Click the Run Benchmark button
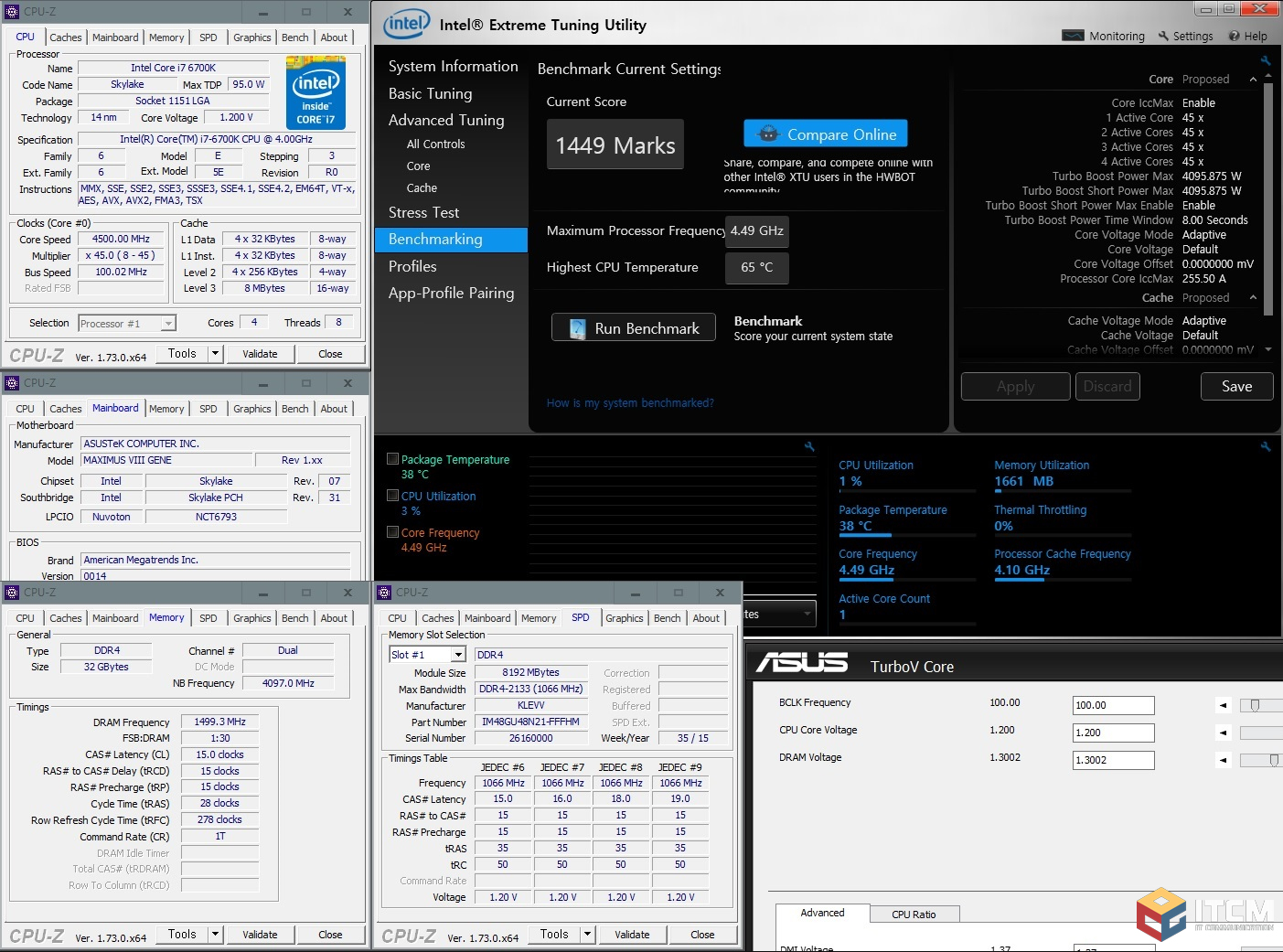The image size is (1283, 952). click(633, 328)
